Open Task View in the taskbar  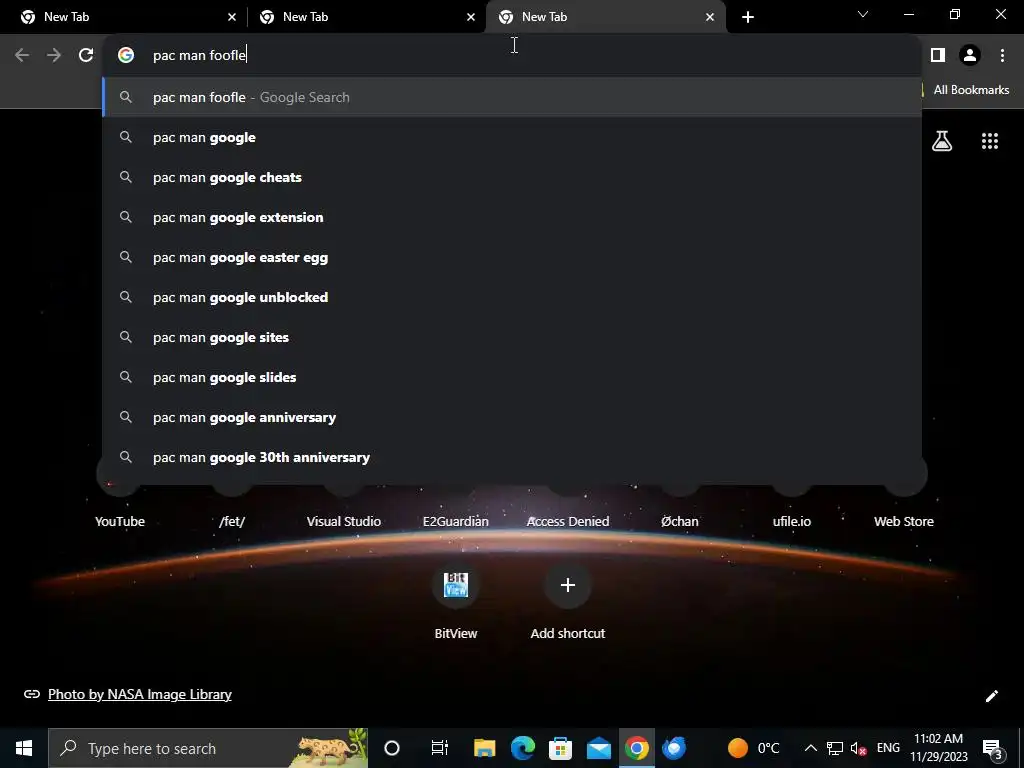(x=440, y=748)
